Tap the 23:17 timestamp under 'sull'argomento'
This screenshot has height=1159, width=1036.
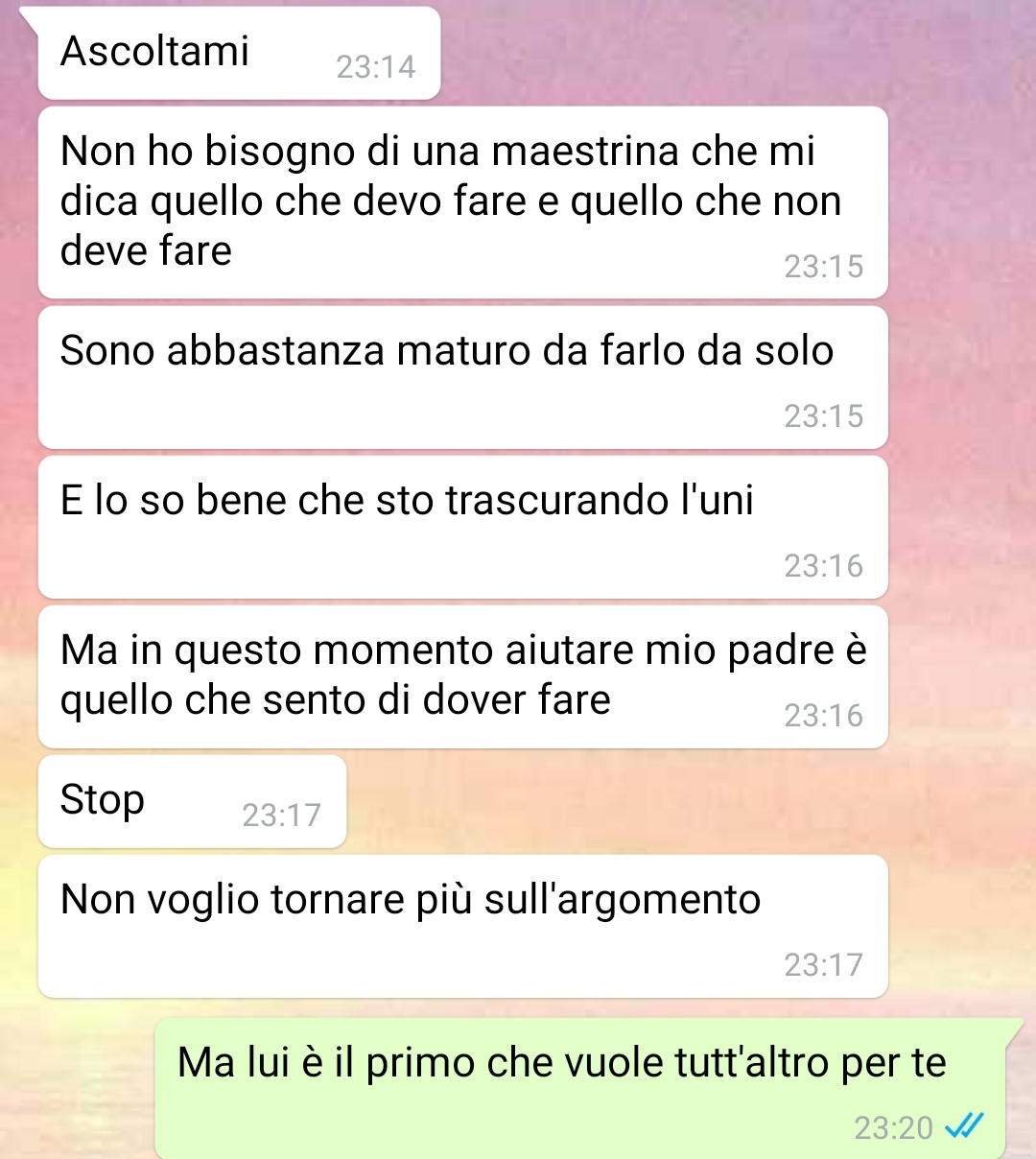point(823,965)
